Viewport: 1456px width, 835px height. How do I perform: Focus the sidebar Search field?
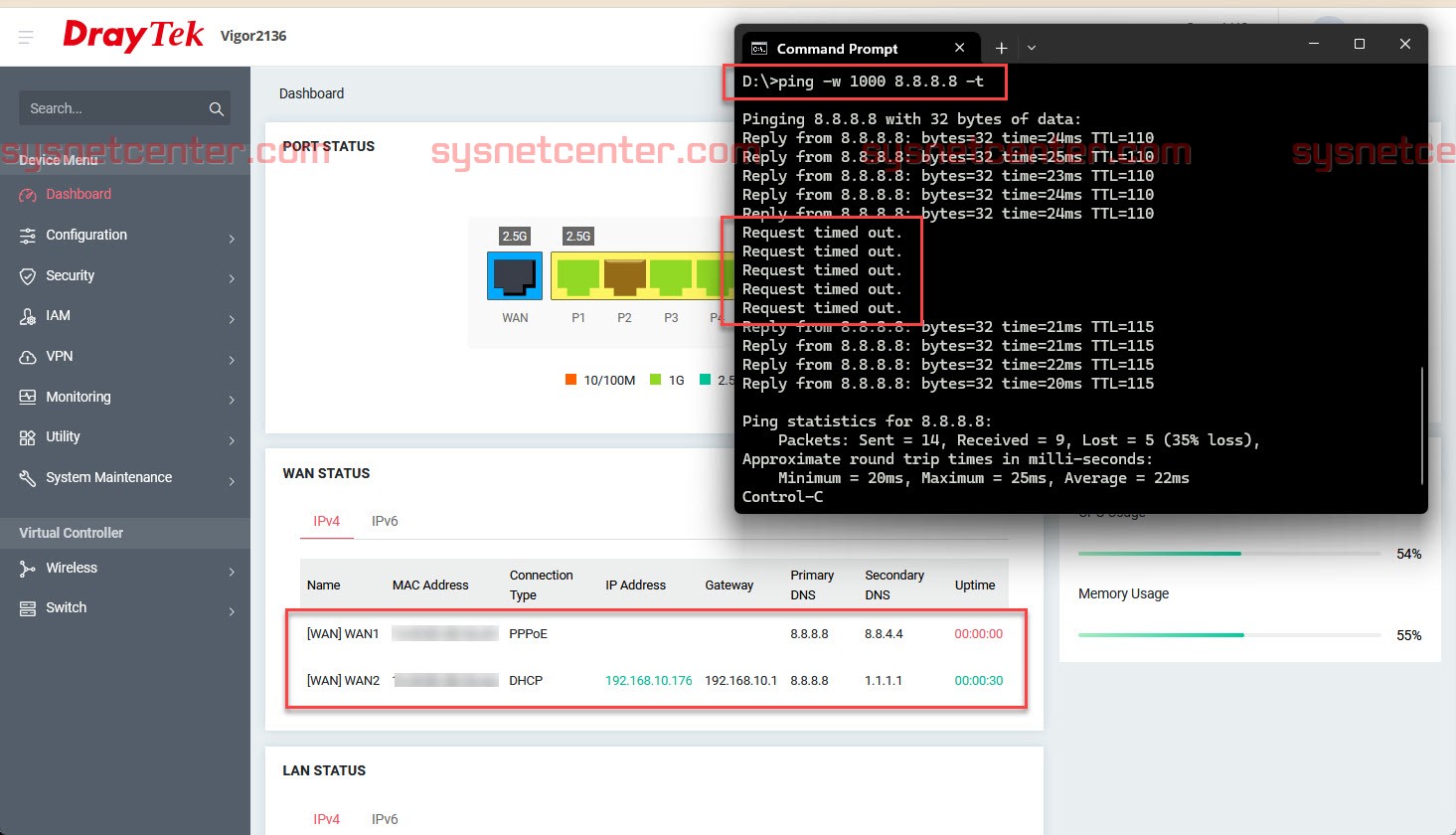point(124,108)
